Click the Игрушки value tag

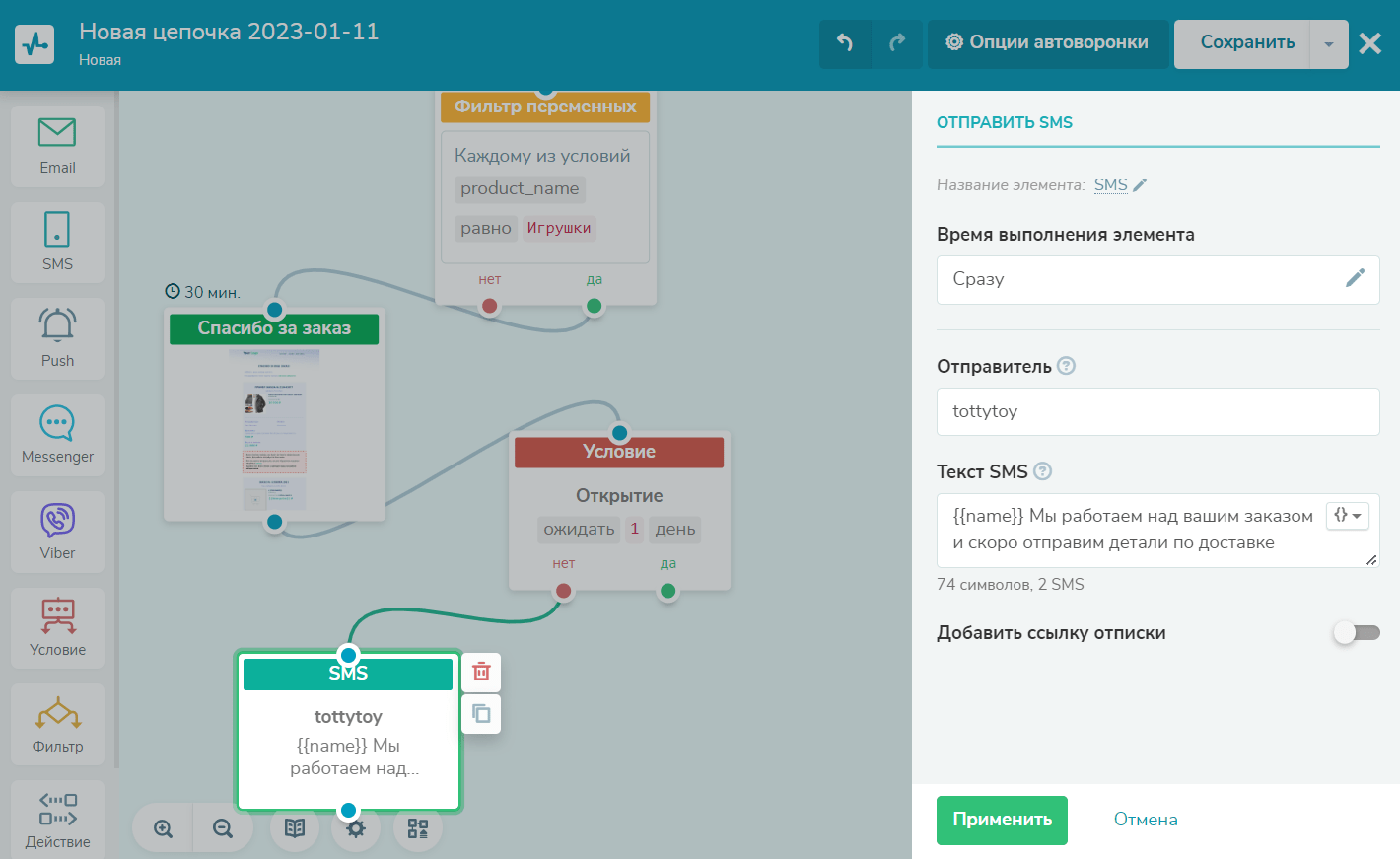click(x=559, y=228)
